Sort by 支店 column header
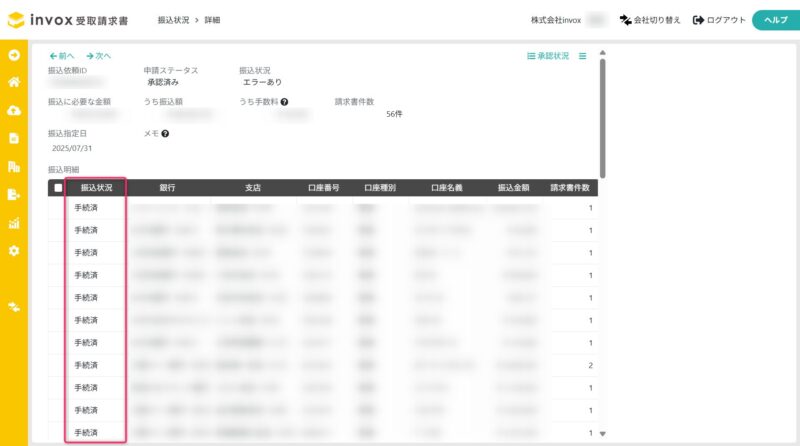800x446 pixels. [x=253, y=188]
